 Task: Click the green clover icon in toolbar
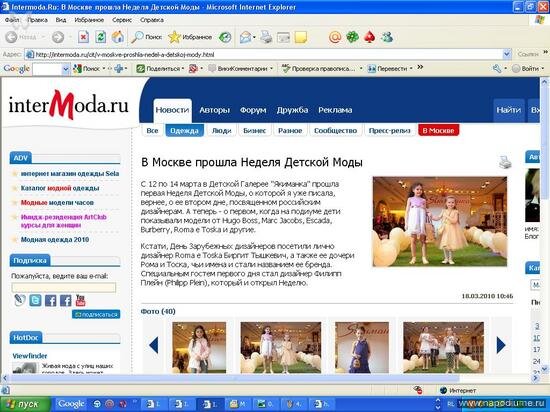point(353,37)
